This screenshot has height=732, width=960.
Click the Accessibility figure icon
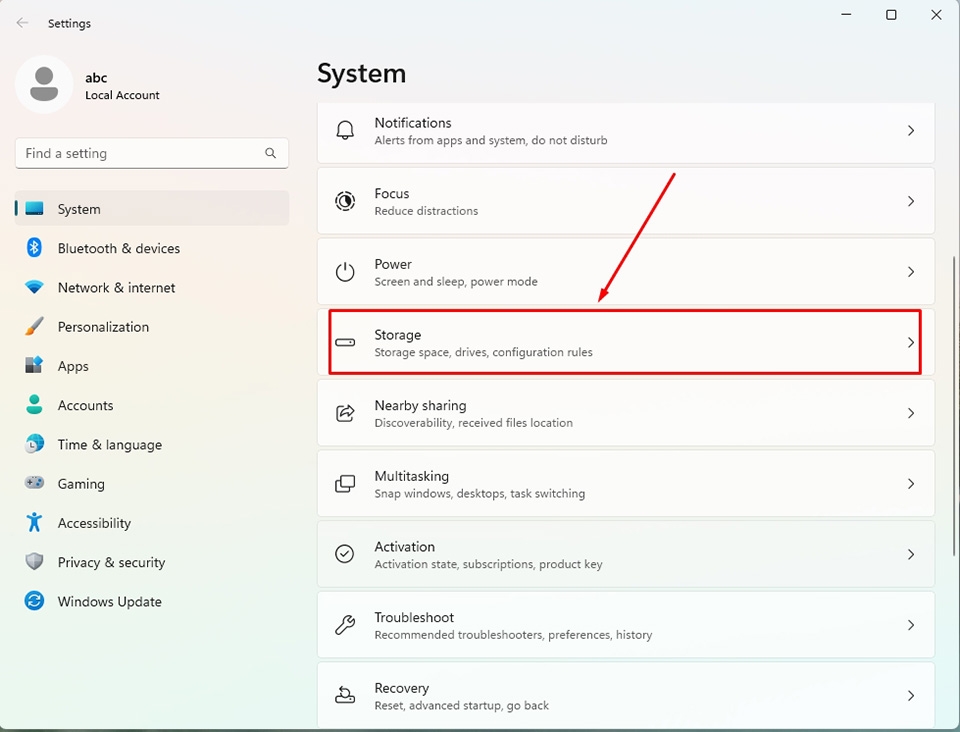click(x=34, y=522)
